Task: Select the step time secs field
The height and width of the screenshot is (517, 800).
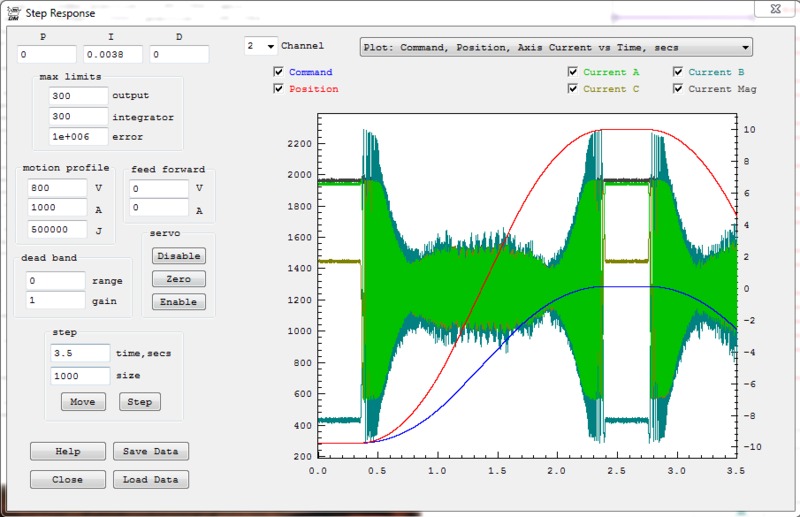Action: (x=80, y=354)
